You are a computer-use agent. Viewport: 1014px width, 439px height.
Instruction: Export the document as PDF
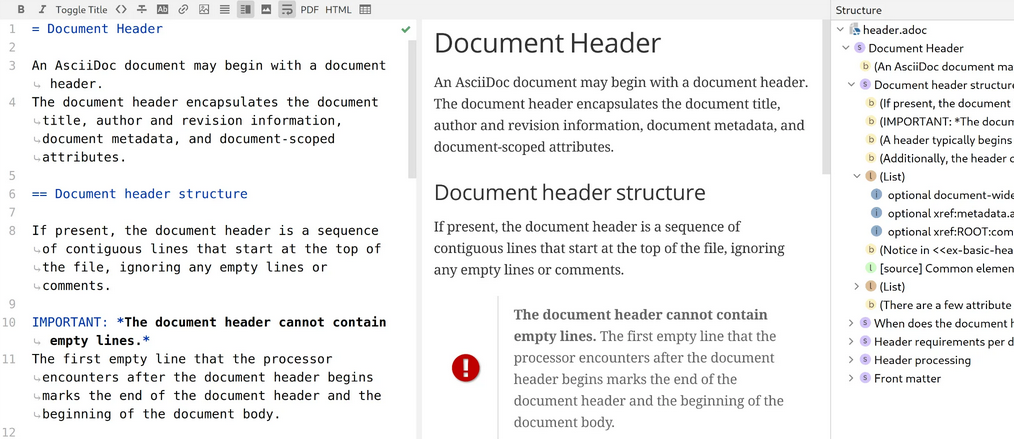[310, 10]
